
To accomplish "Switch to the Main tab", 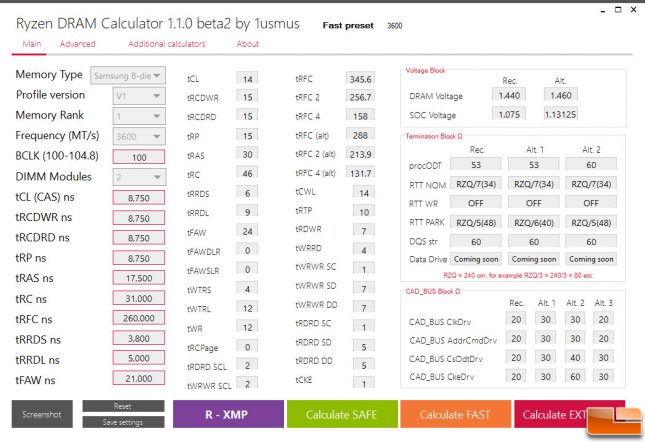I will [32, 44].
